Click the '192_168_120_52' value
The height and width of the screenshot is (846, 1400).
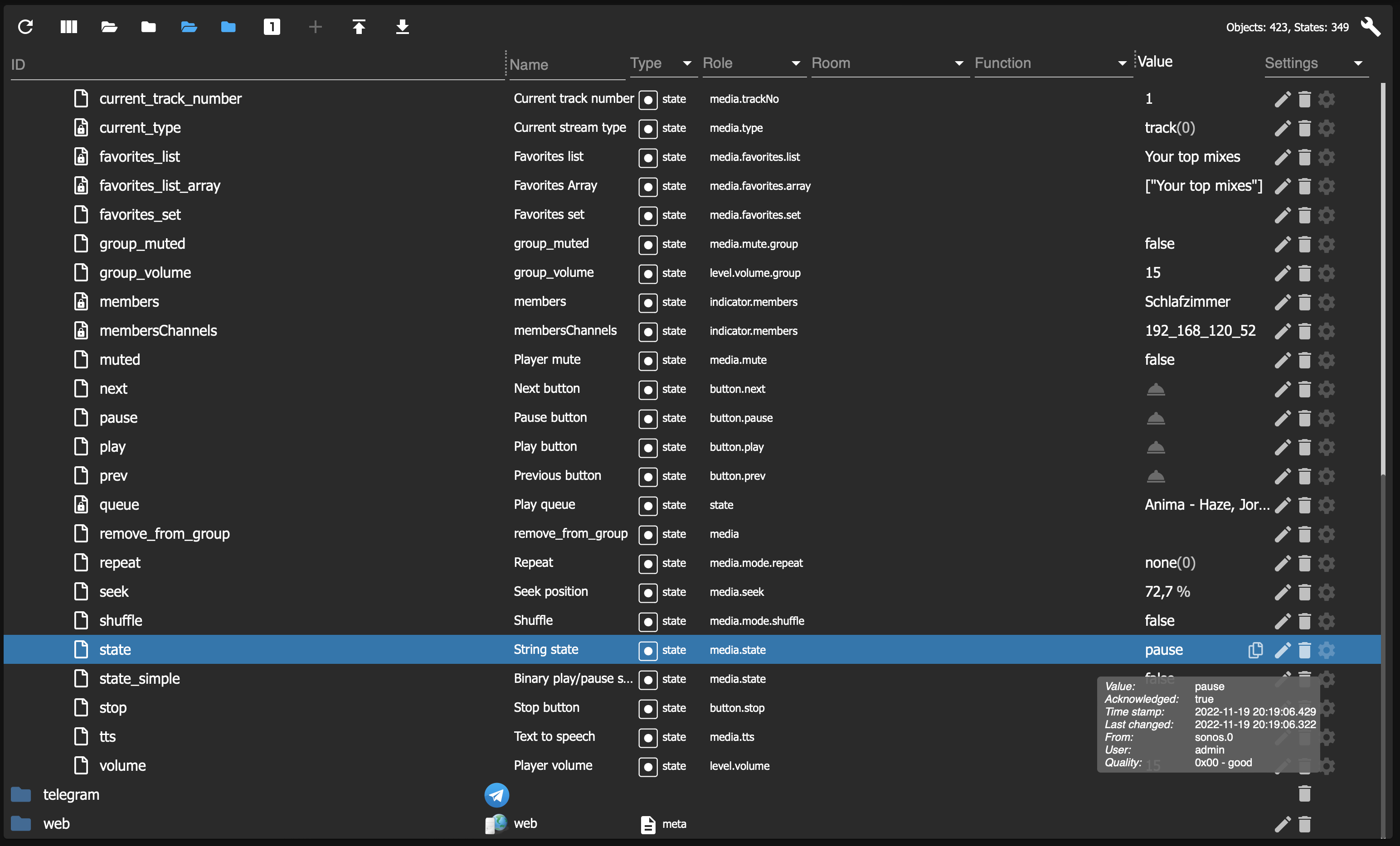1200,330
